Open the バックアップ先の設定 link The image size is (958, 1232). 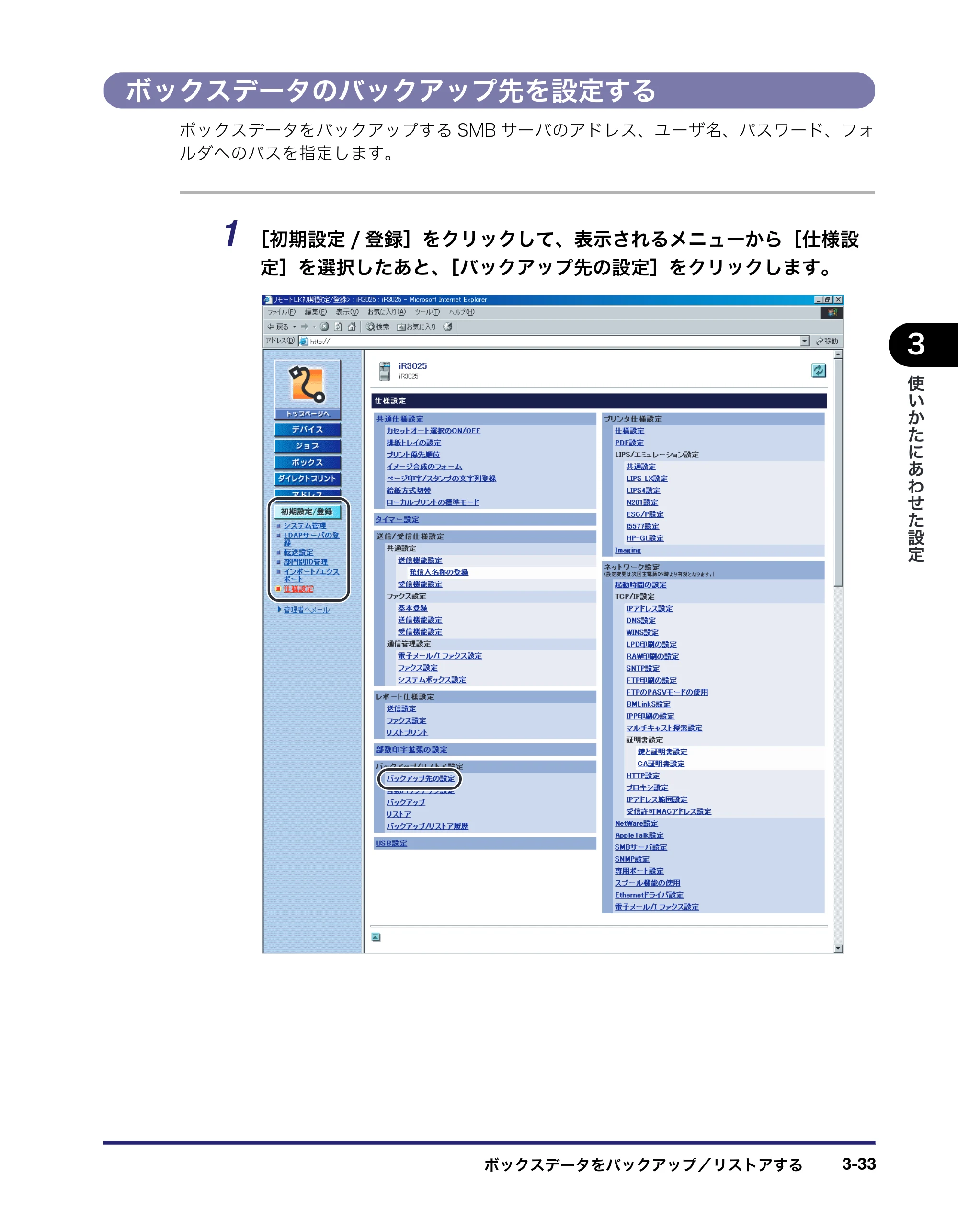421,778
